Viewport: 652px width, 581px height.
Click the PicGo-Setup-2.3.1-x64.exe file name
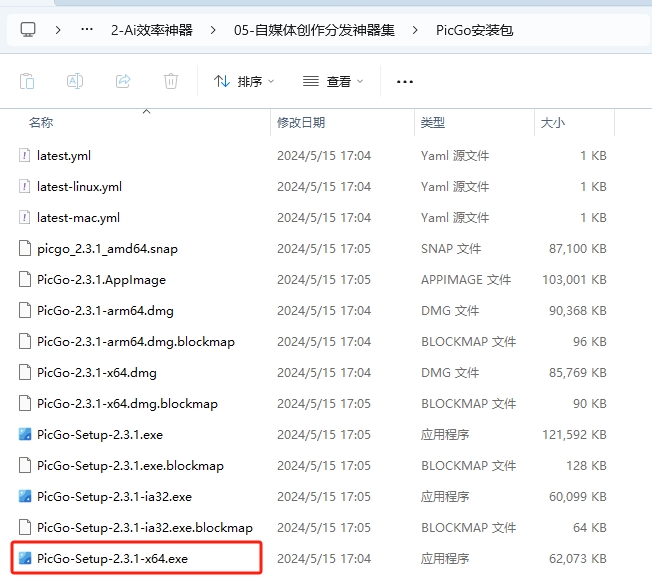coord(112,559)
